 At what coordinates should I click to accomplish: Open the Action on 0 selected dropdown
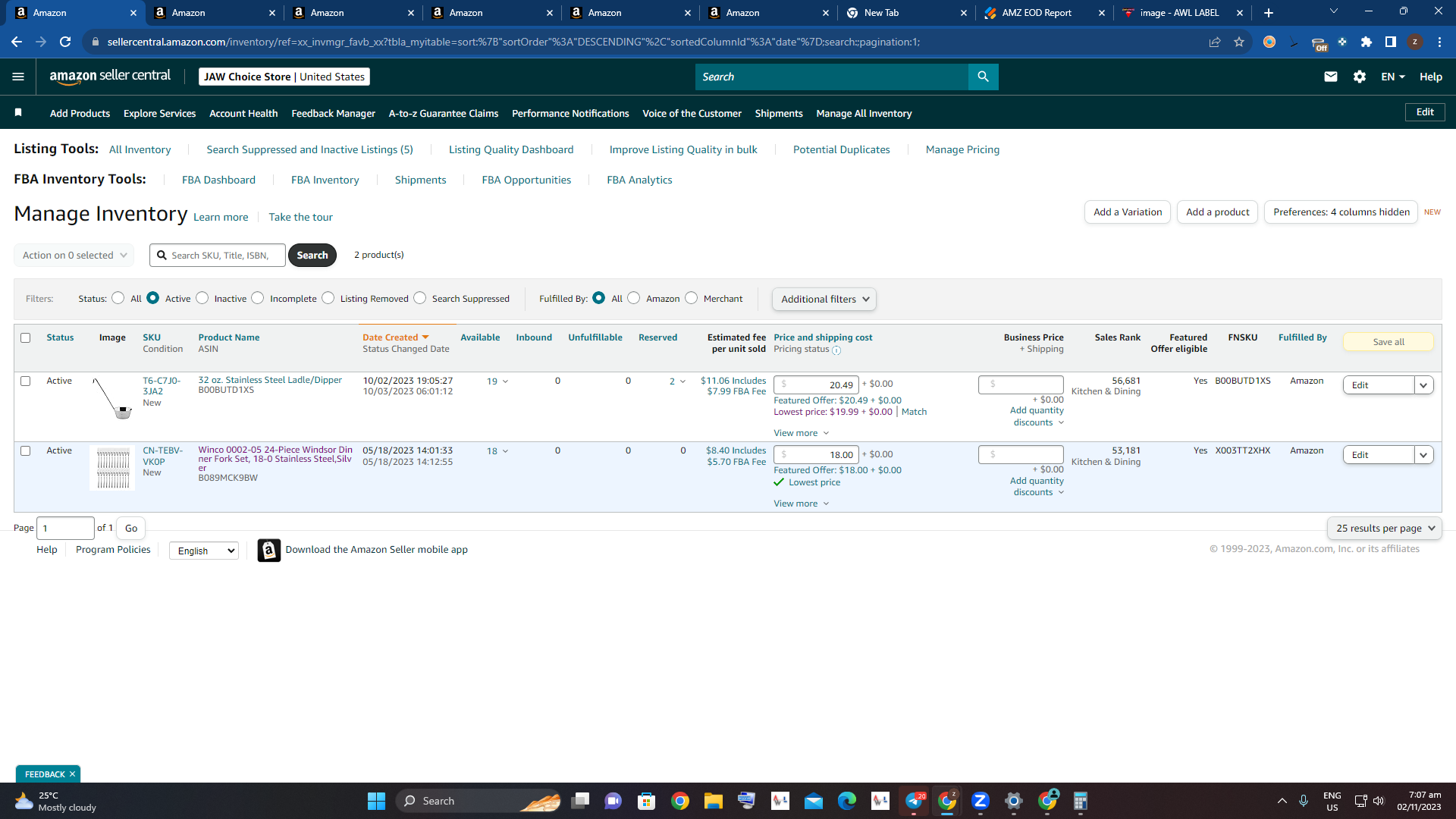[x=74, y=256]
